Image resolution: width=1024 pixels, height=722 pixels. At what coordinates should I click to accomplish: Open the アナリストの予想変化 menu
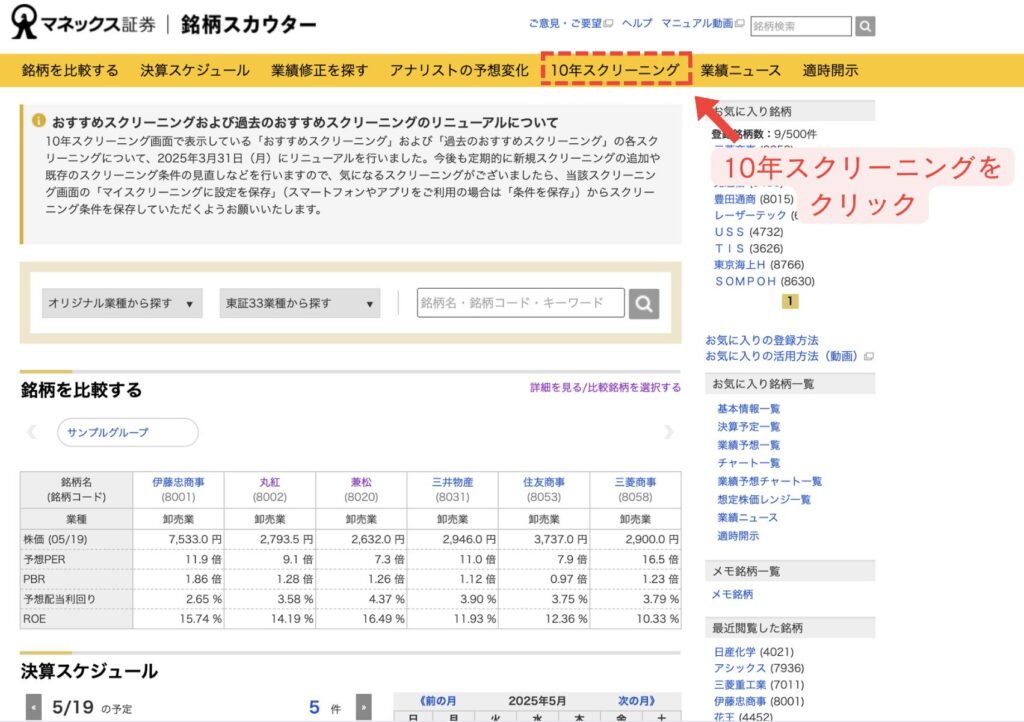click(x=459, y=71)
